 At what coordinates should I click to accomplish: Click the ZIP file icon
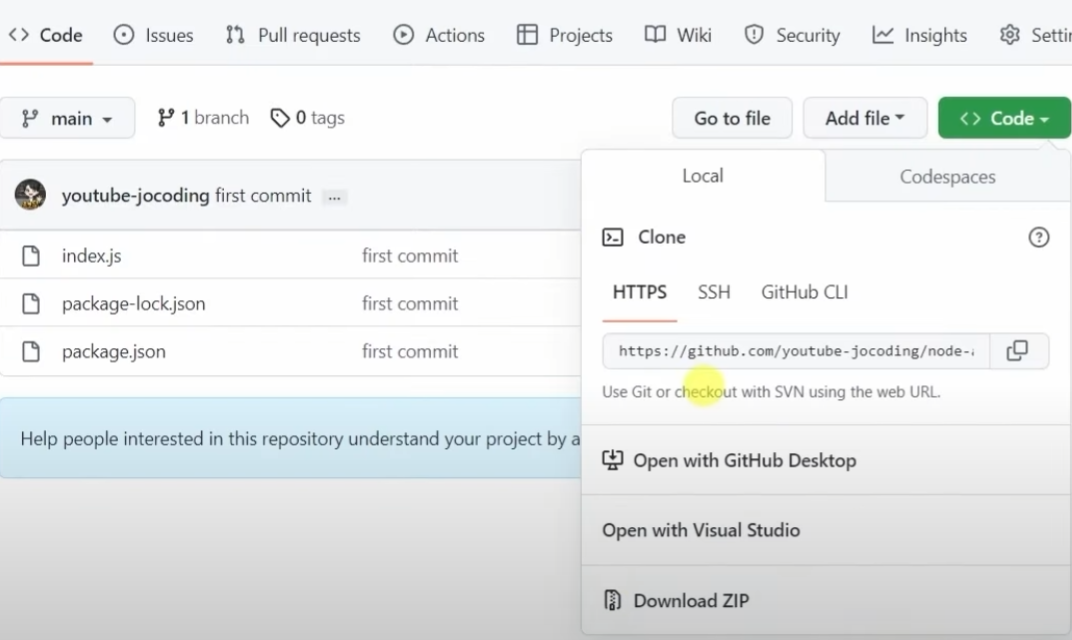[x=613, y=600]
